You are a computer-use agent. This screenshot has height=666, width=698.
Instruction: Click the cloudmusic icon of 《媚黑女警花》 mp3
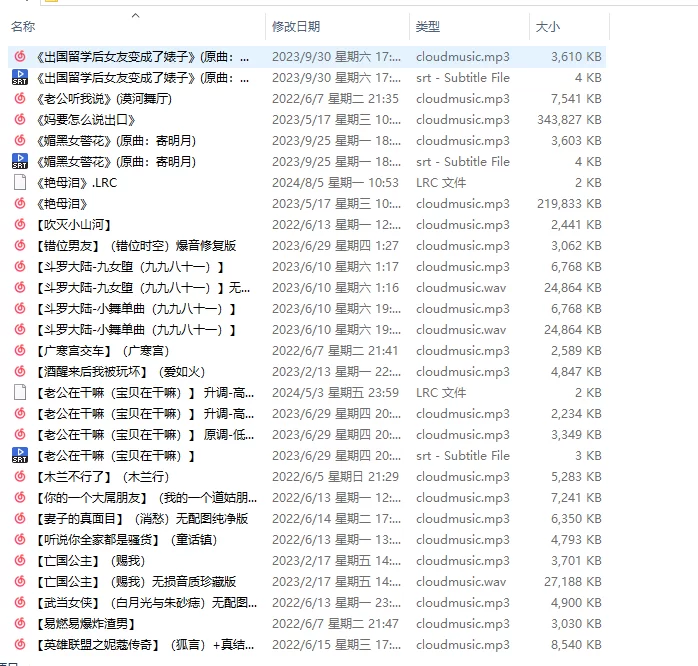point(20,141)
